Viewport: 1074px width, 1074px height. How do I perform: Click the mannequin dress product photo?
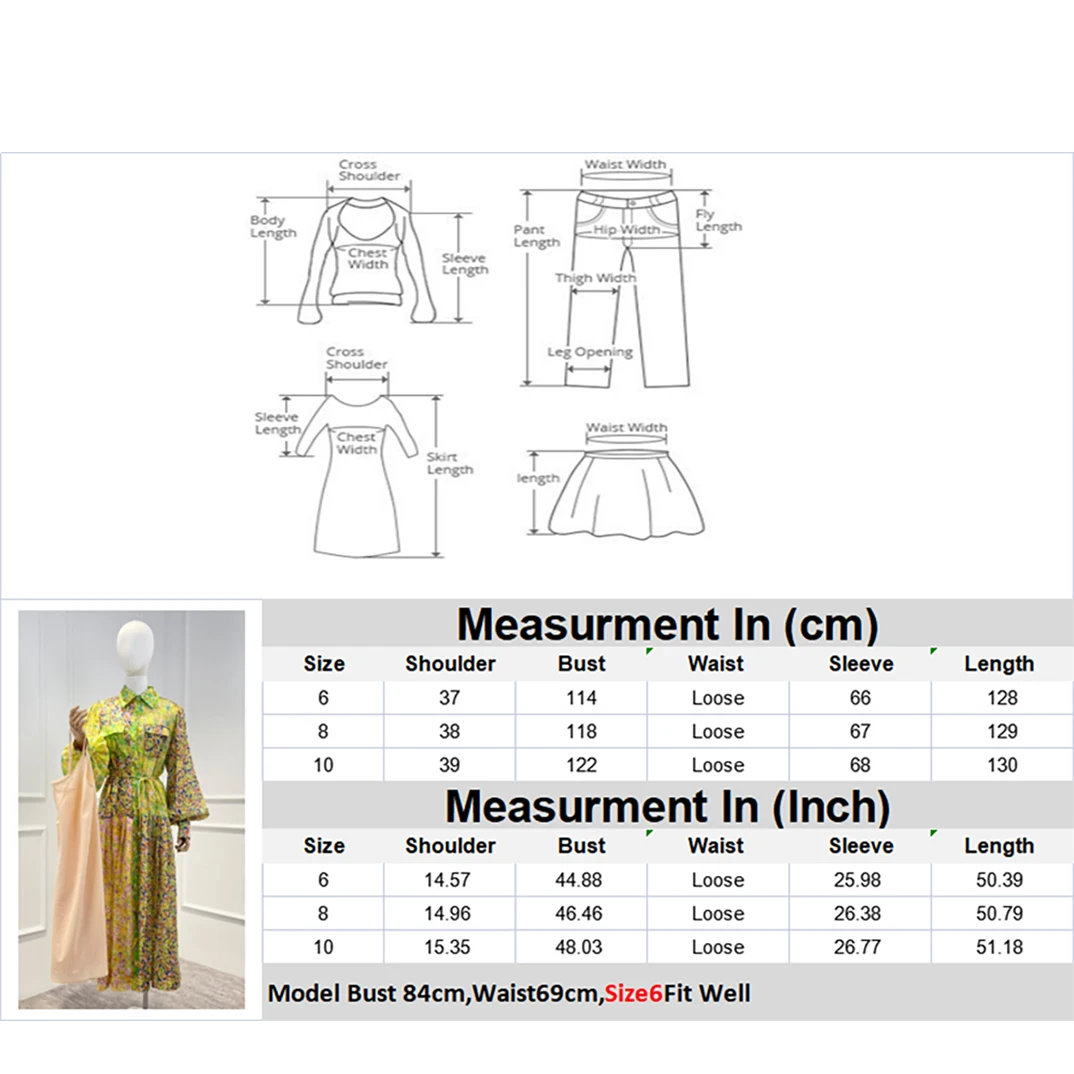(x=132, y=810)
